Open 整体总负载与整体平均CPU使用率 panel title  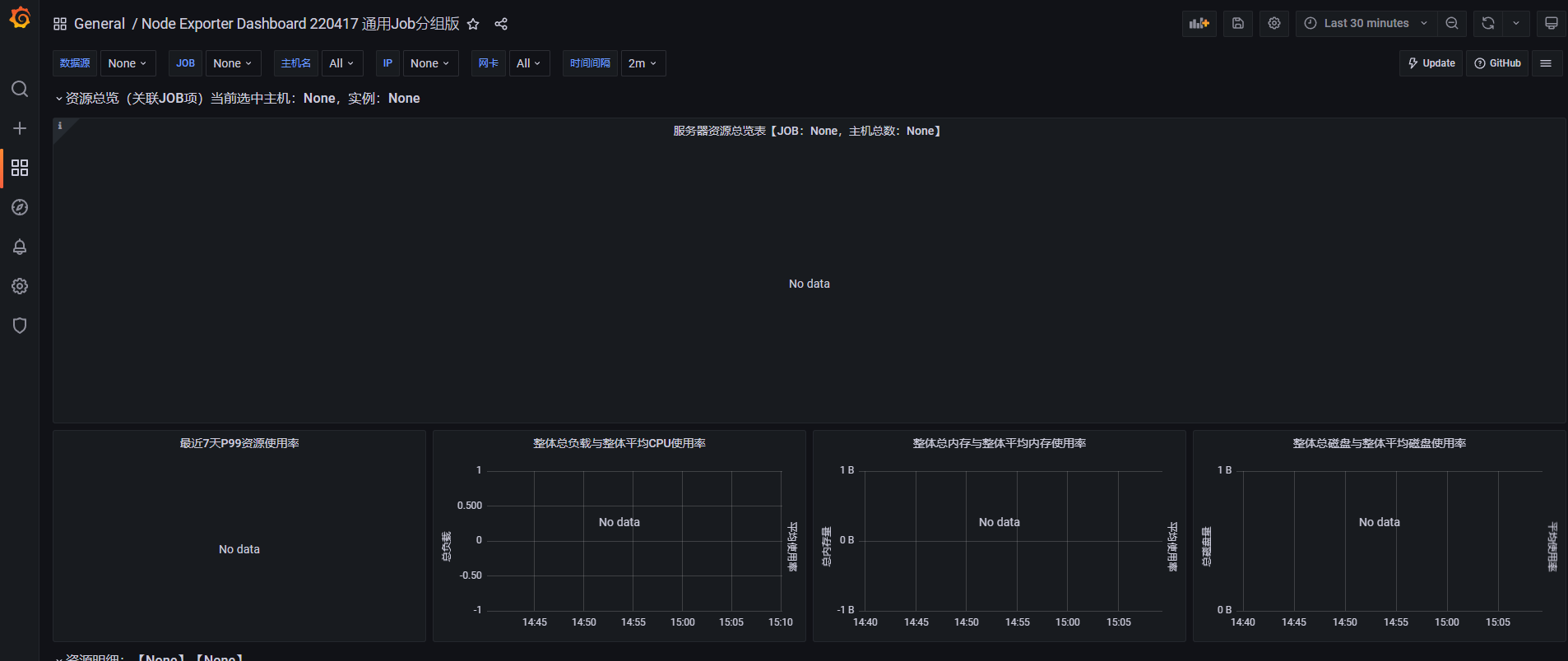(x=619, y=443)
